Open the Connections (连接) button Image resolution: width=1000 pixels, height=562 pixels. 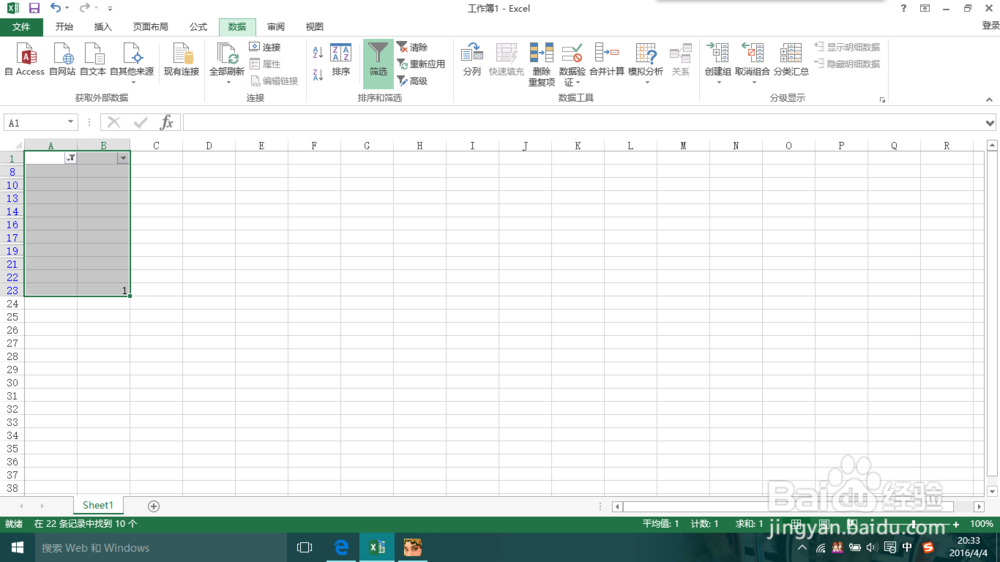pos(265,47)
